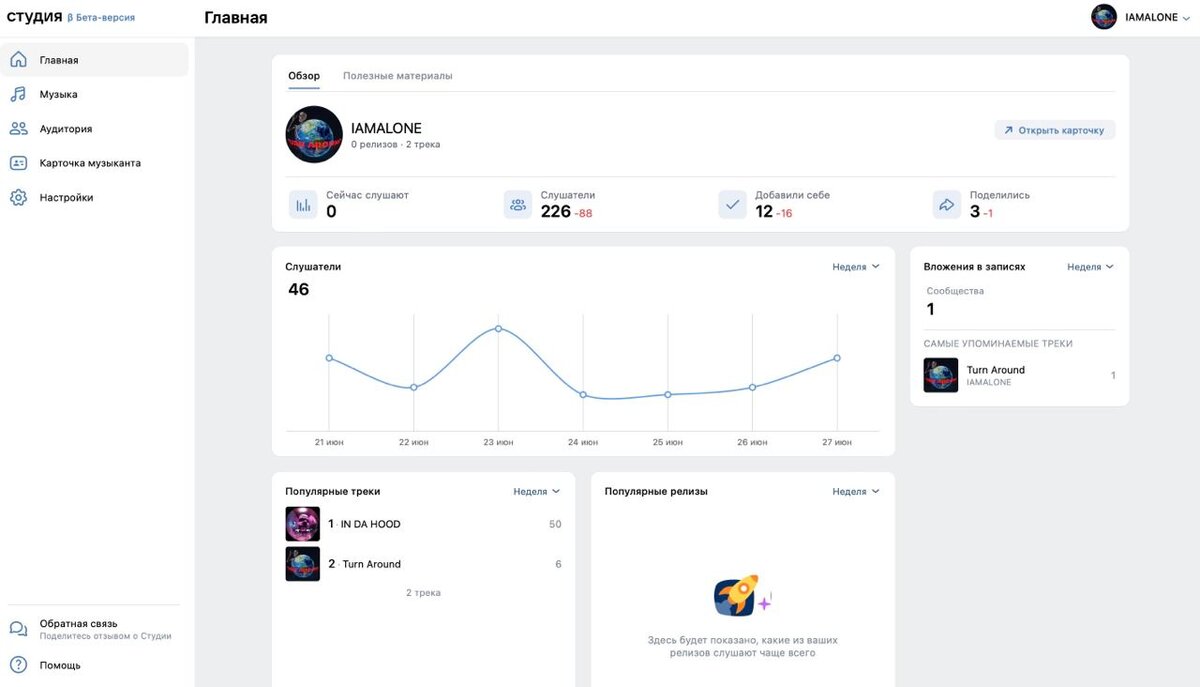Open Неделя dropdown in Популярные треки

[537, 492]
